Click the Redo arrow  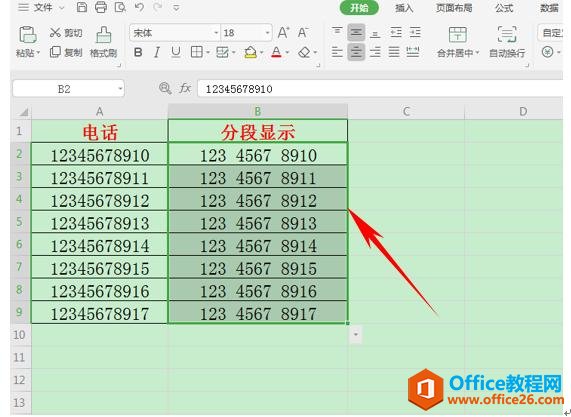158,7
